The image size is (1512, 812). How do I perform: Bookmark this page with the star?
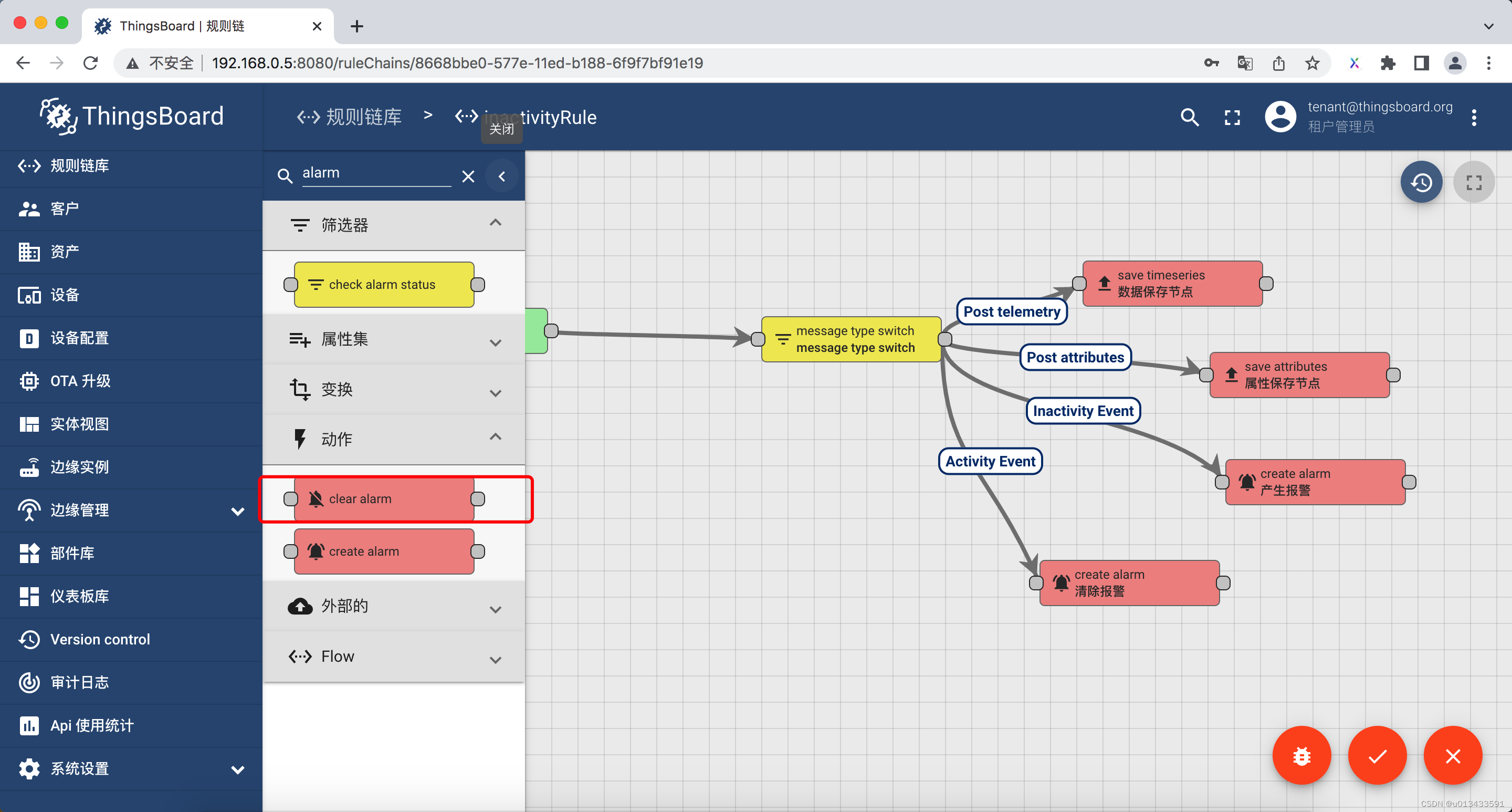point(1312,63)
